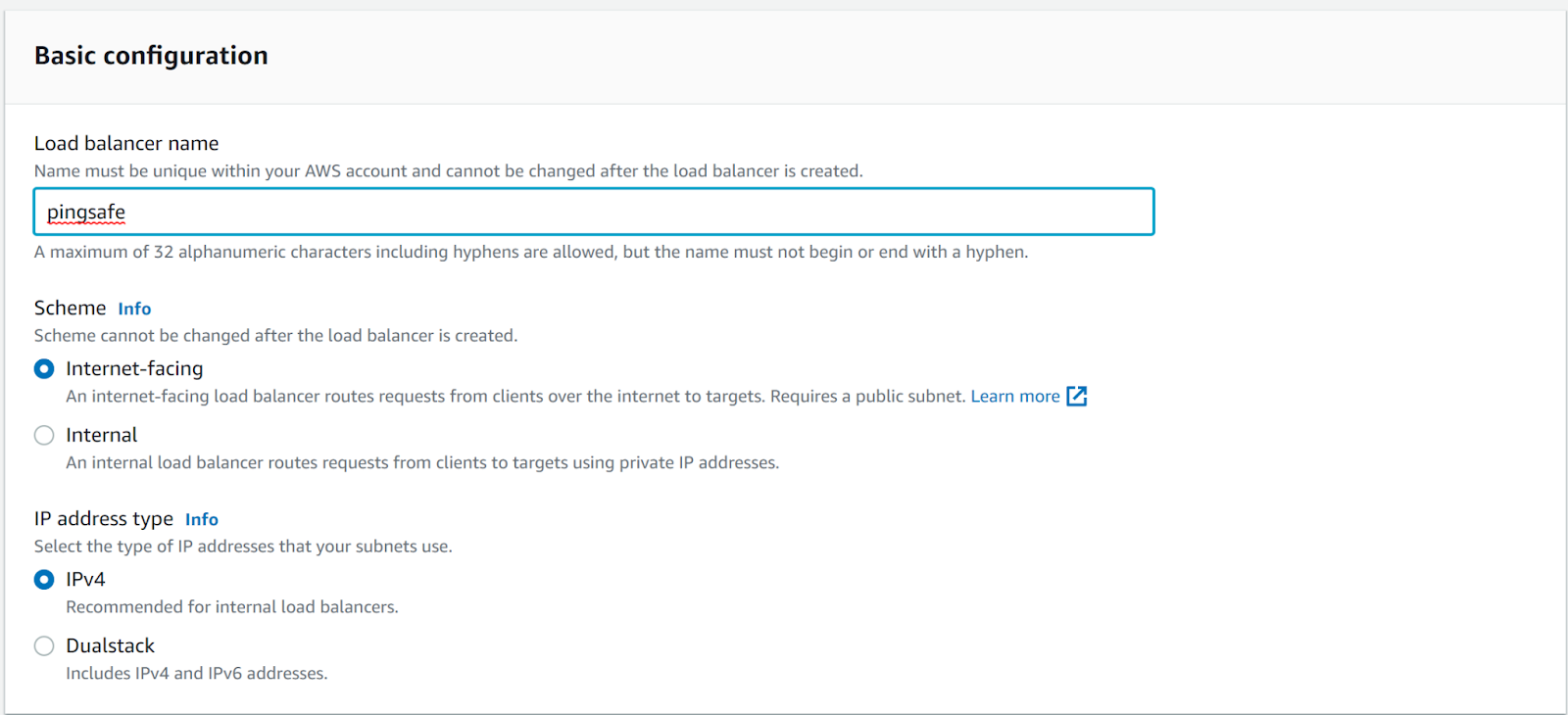1568x715 pixels.
Task: Click the "pingsafe" text in the name field
Action: click(86, 212)
